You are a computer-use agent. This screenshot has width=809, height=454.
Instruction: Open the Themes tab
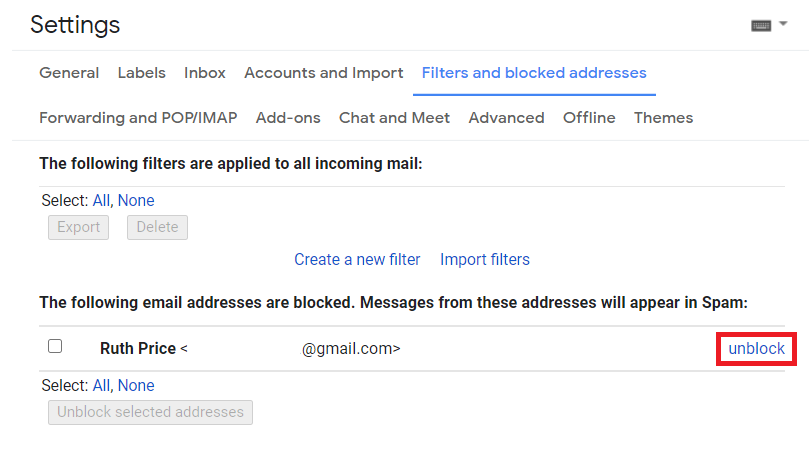tap(663, 118)
